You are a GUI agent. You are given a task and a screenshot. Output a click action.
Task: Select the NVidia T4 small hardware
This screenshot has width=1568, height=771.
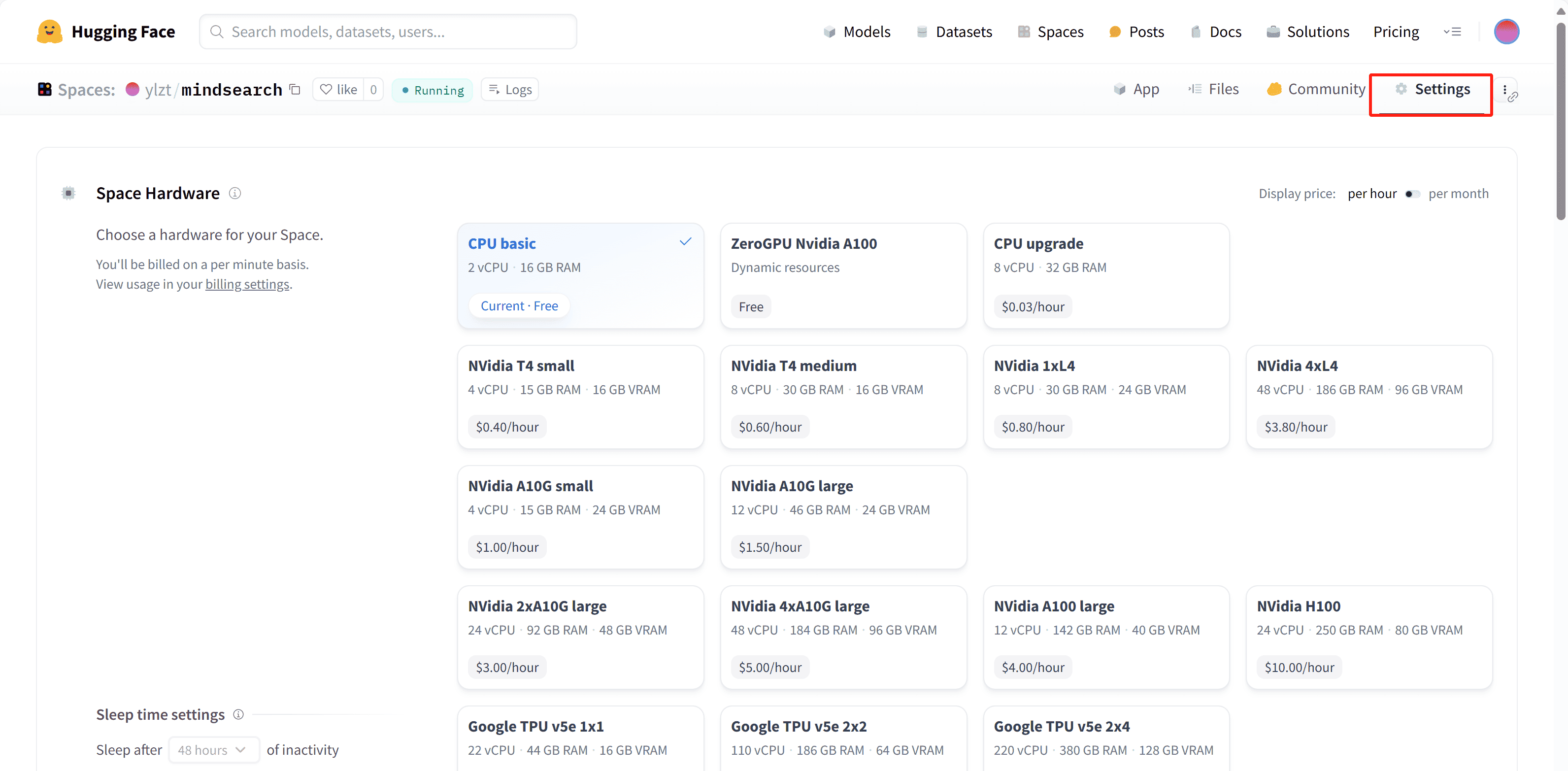point(580,397)
